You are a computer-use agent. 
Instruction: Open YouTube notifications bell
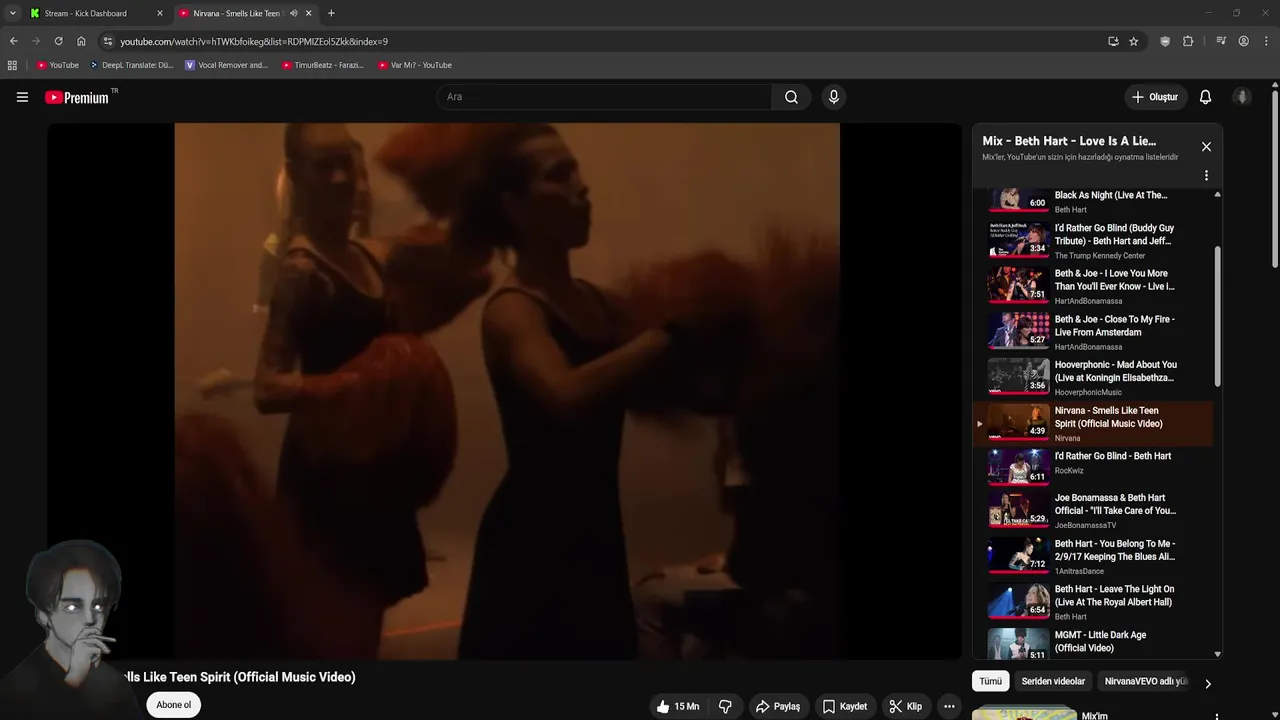click(x=1205, y=97)
